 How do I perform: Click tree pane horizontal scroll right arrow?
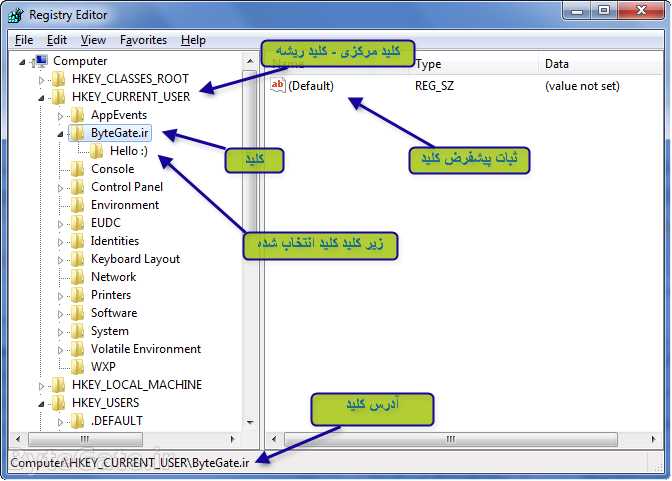point(232,439)
